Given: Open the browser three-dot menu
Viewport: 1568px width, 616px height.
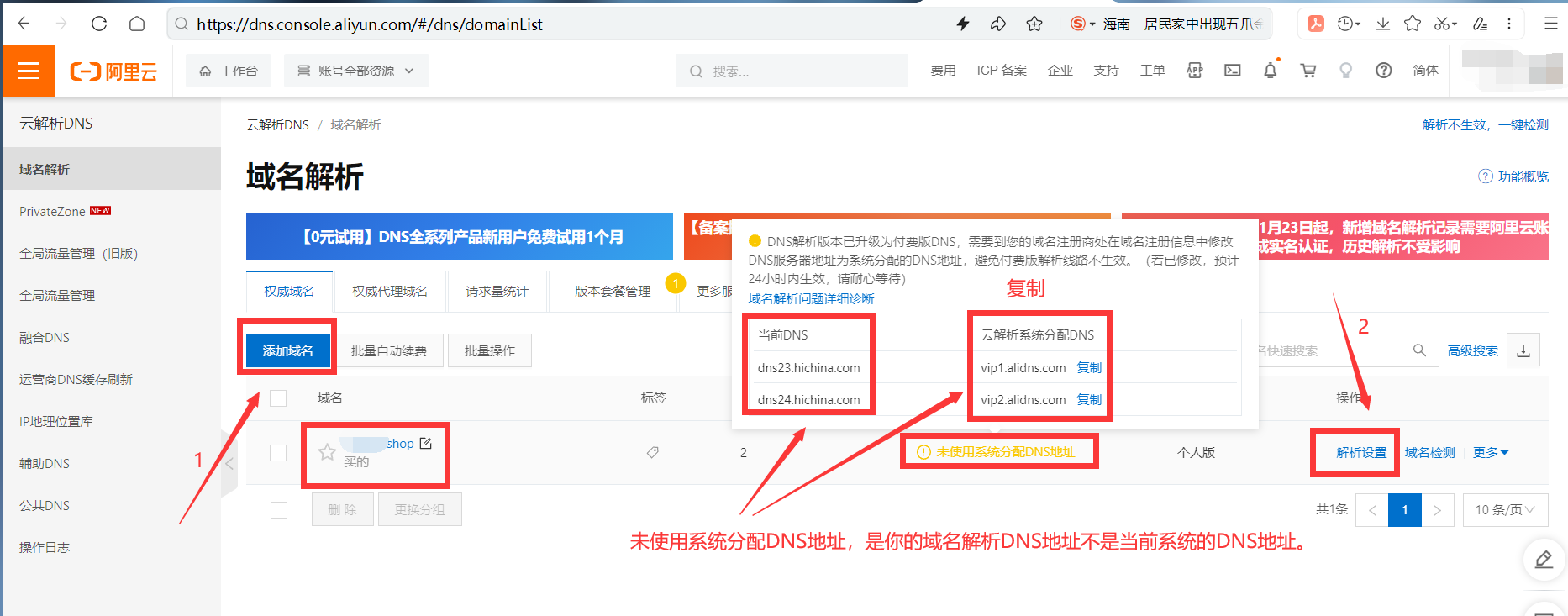Looking at the screenshot, I should click(1509, 24).
